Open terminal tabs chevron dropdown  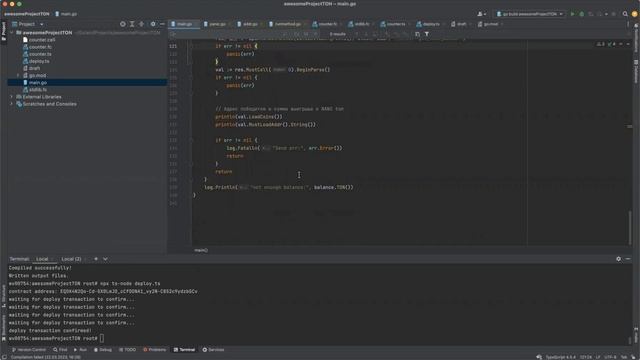point(105,259)
